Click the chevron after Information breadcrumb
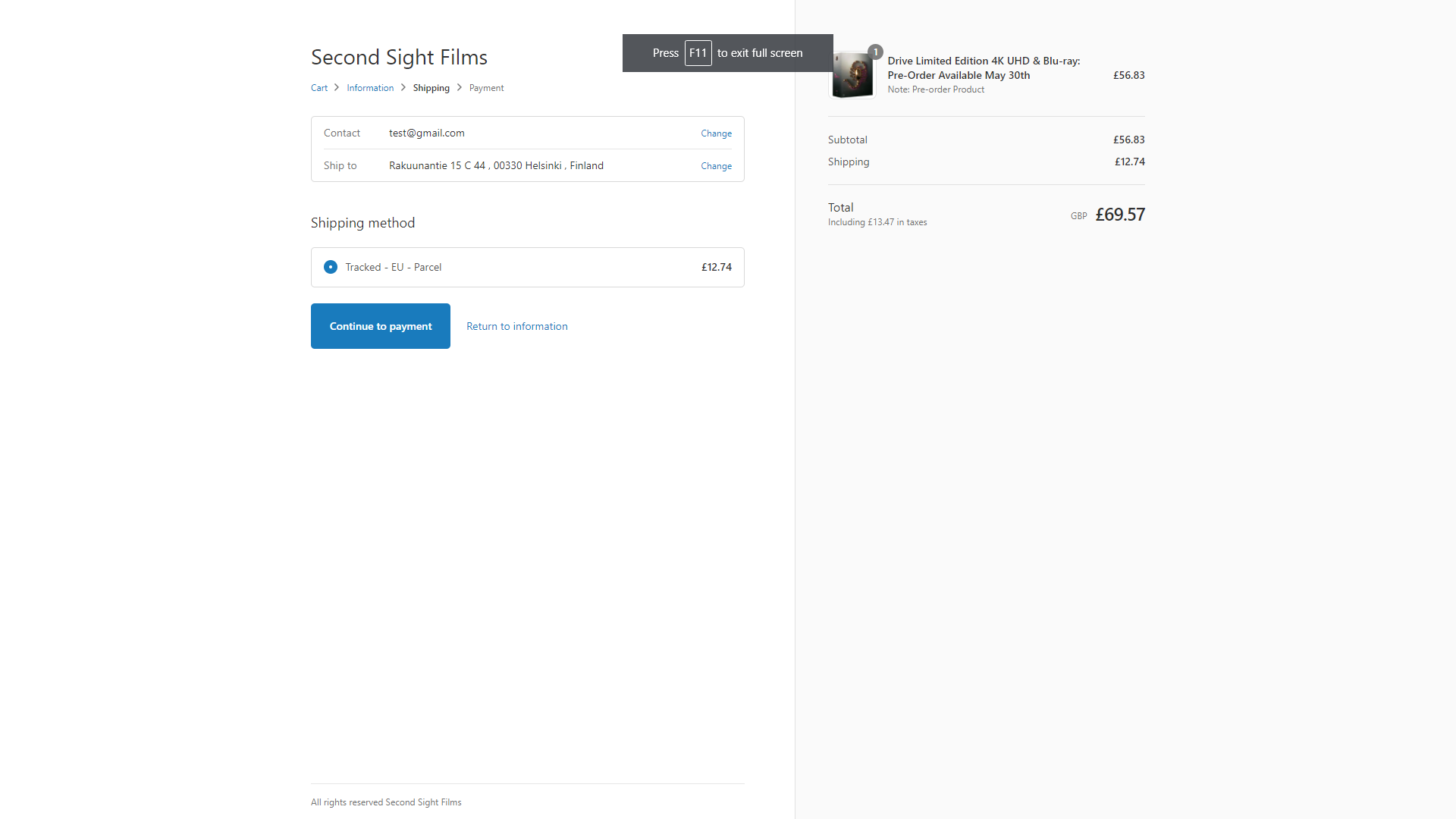 [x=403, y=87]
